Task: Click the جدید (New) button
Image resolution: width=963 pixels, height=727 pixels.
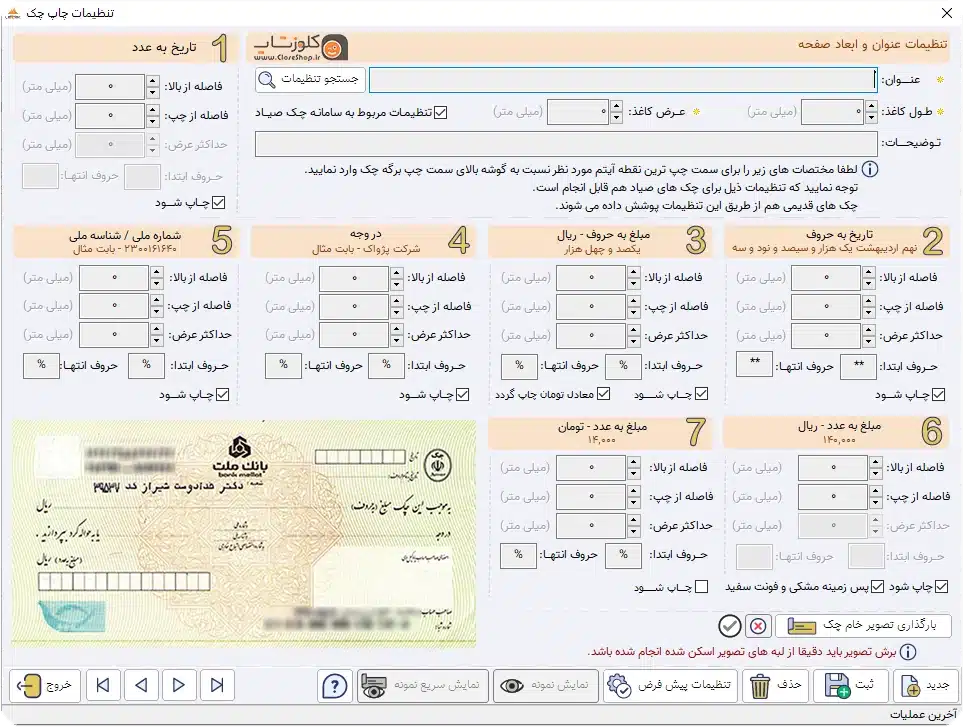Action: coord(926,685)
